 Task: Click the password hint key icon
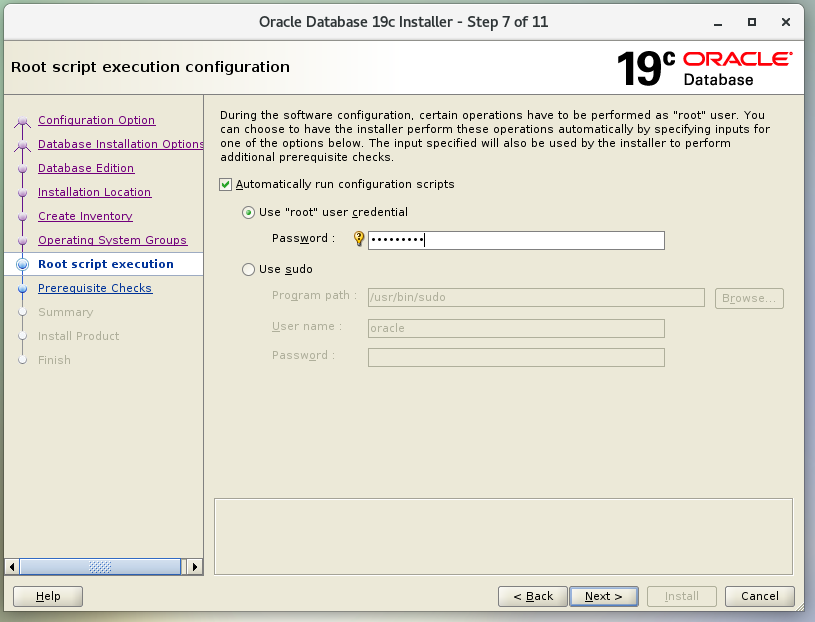tap(359, 239)
